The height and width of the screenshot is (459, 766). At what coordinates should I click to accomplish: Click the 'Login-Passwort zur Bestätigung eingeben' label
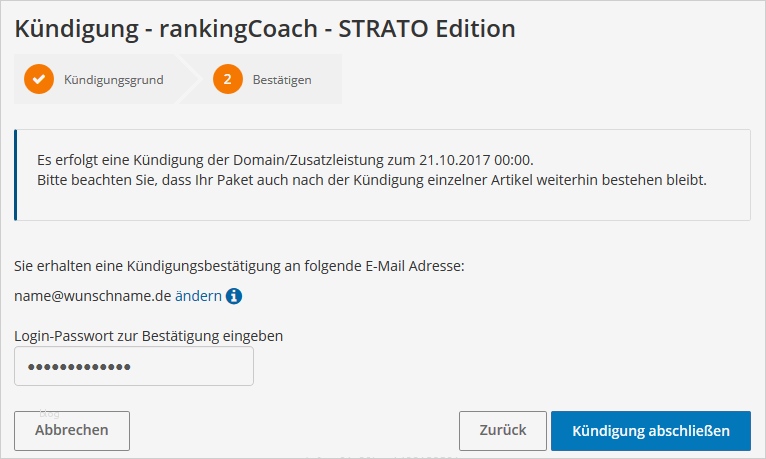[x=149, y=336]
